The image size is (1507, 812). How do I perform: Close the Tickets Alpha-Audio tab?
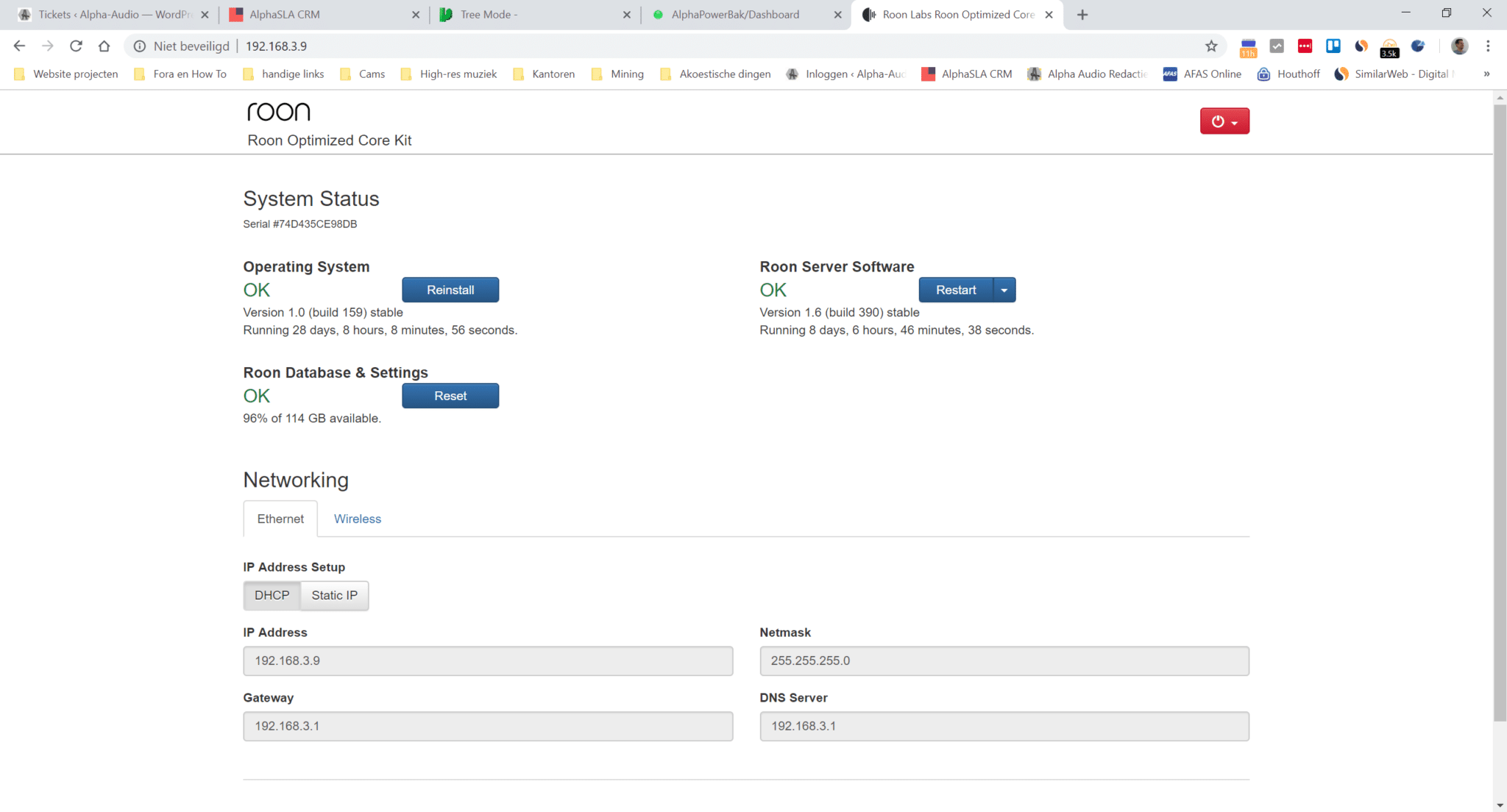[x=205, y=15]
